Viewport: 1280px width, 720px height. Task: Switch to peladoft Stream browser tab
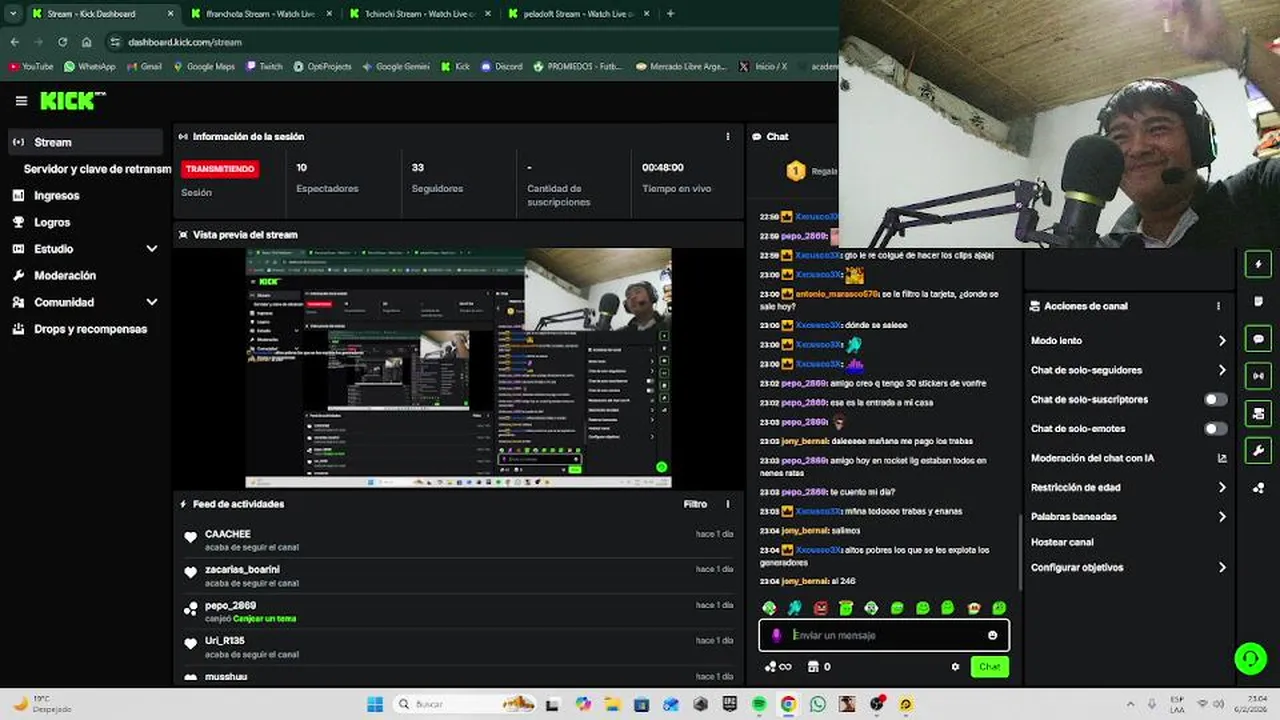click(x=577, y=14)
